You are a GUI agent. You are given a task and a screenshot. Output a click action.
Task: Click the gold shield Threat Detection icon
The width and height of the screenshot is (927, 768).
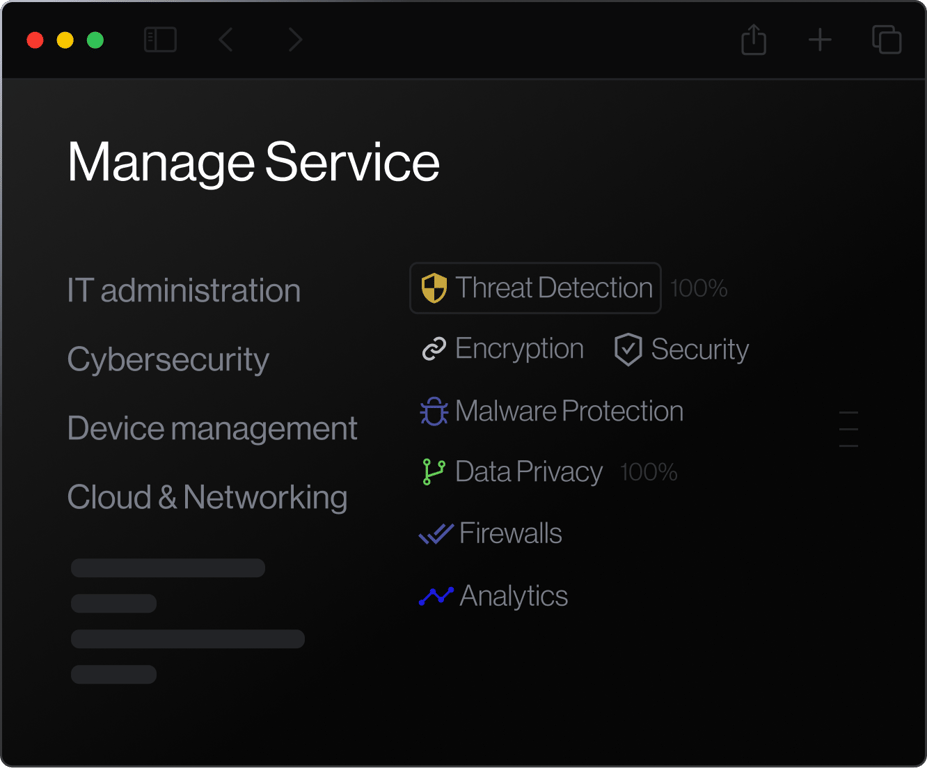tap(433, 288)
